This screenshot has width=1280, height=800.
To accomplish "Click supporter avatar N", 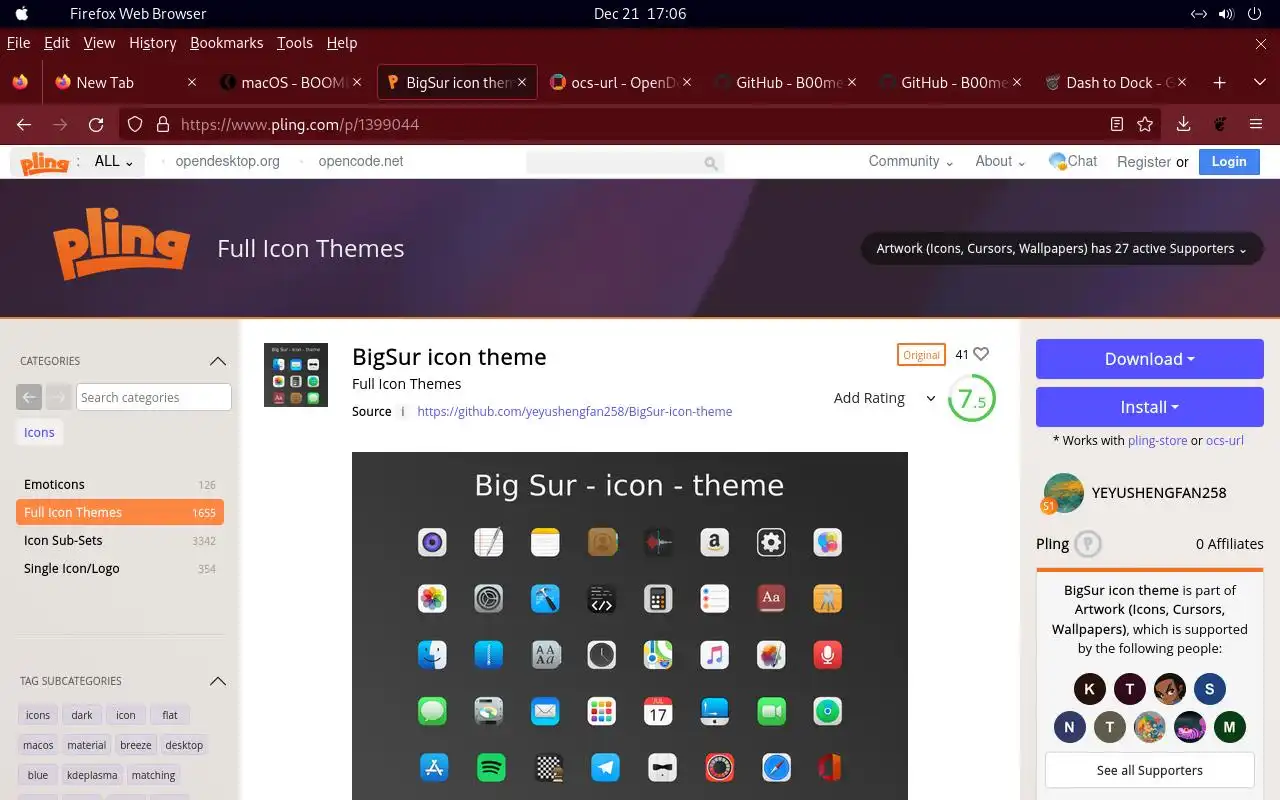I will [1069, 727].
